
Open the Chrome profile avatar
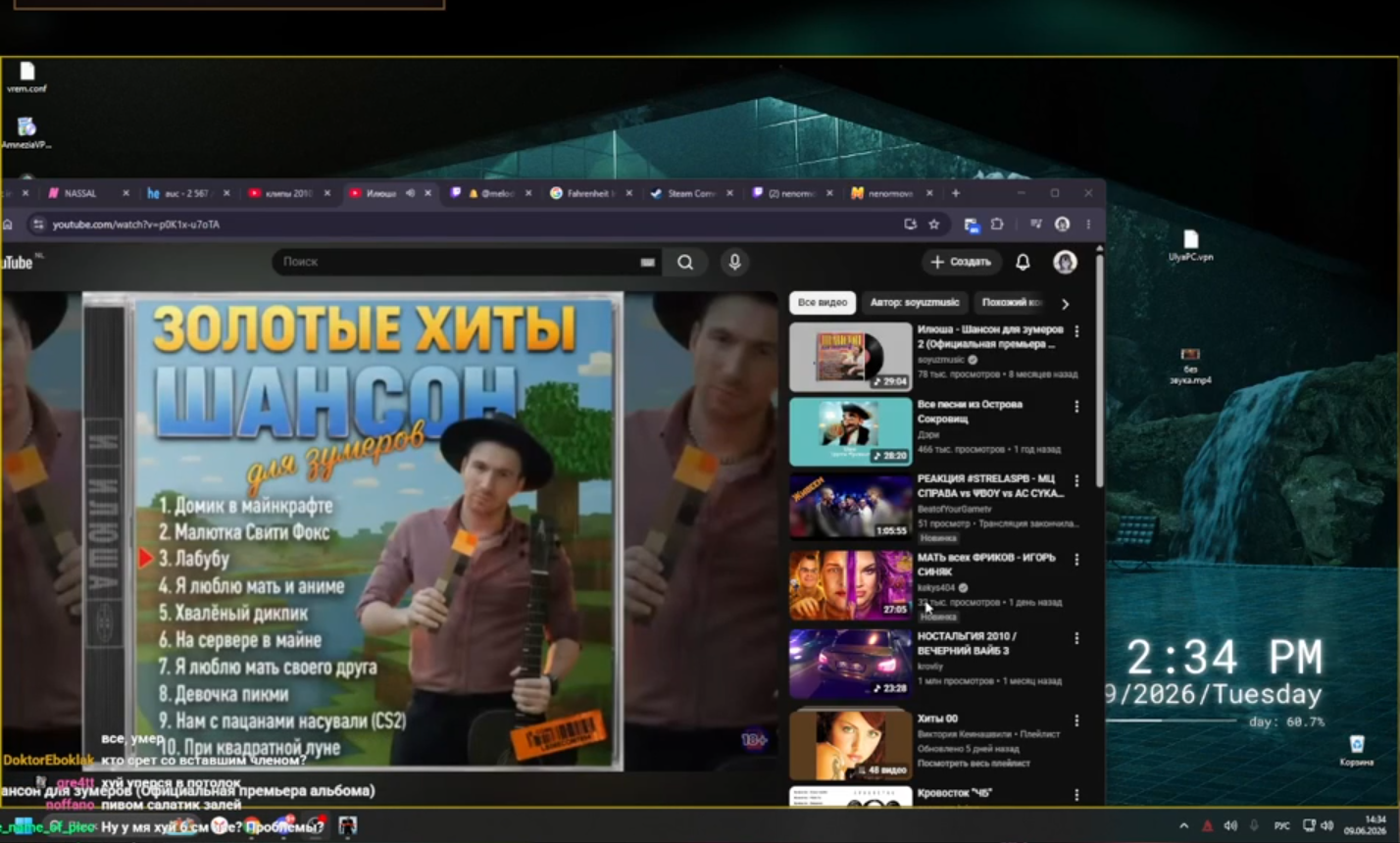coord(1062,224)
